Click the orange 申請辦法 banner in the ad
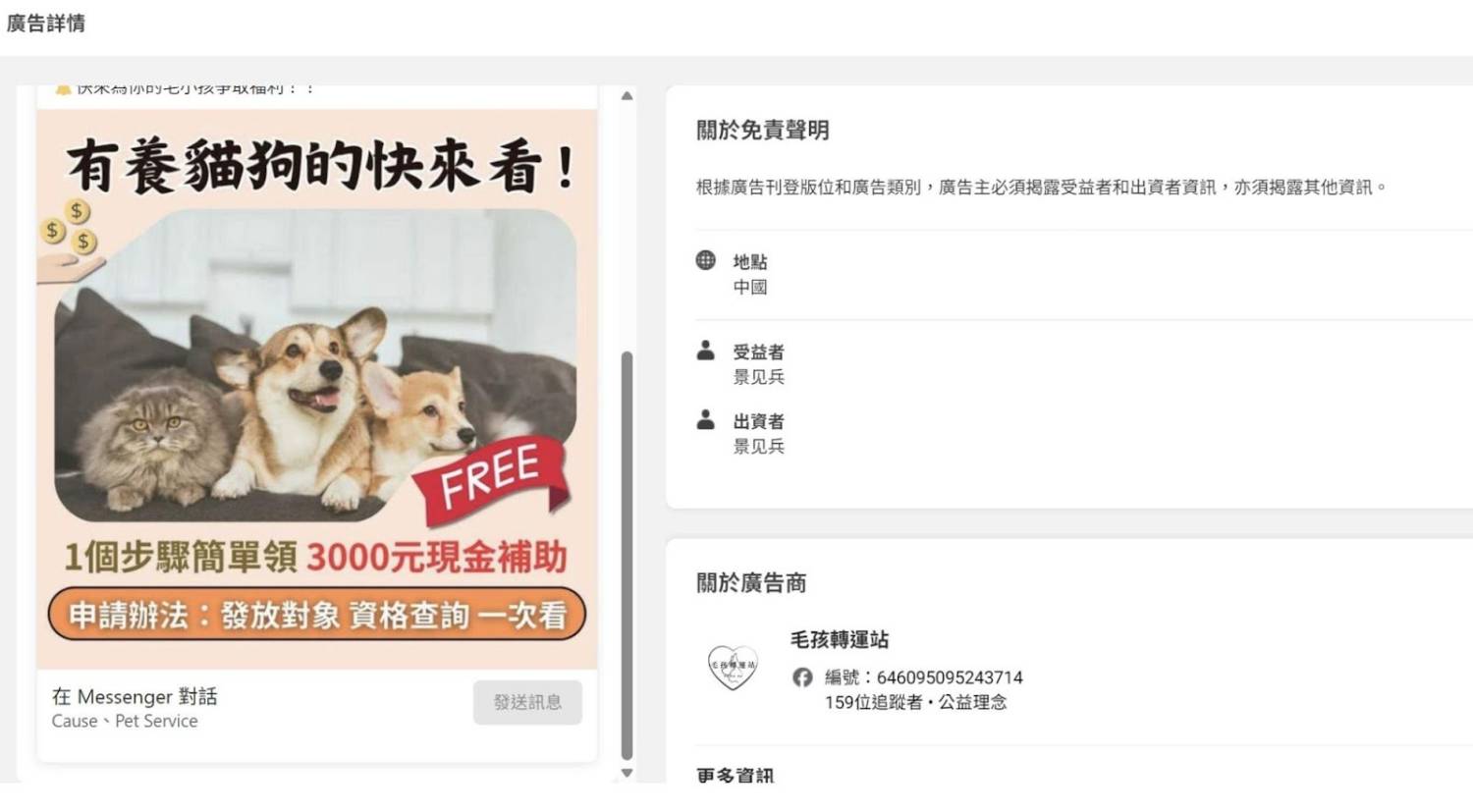 [316, 615]
